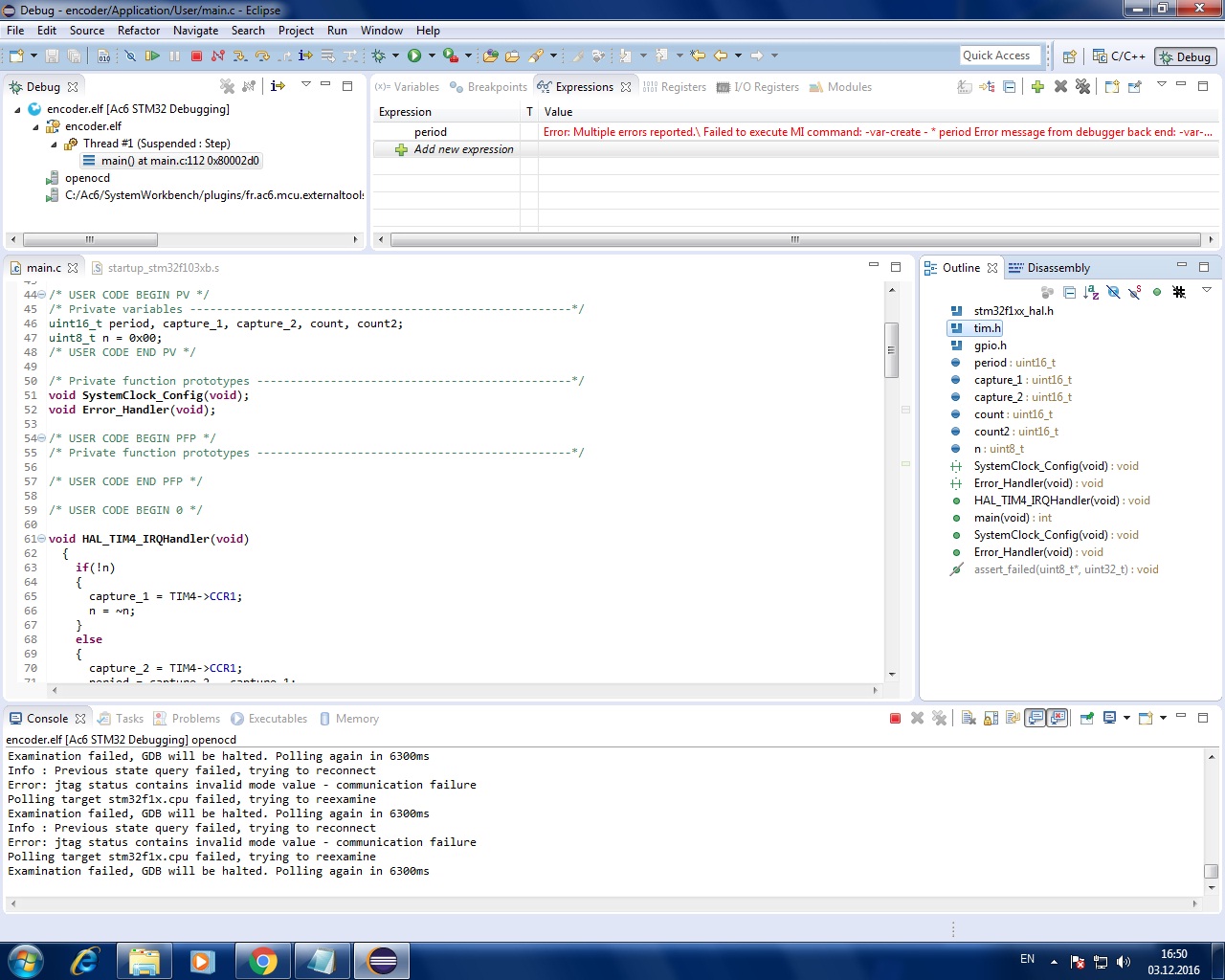This screenshot has height=980, width=1225.
Task: Click the red Terminate icon in the Console toolbar
Action: click(895, 719)
